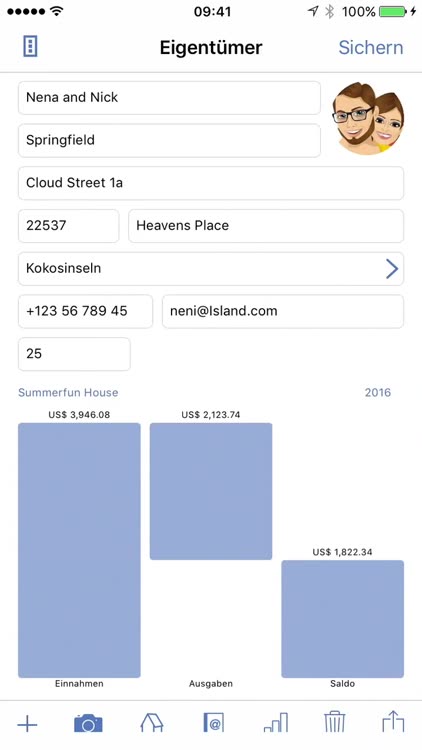
Task: Open the Kokosinseln country selector field
Action: coord(211,269)
